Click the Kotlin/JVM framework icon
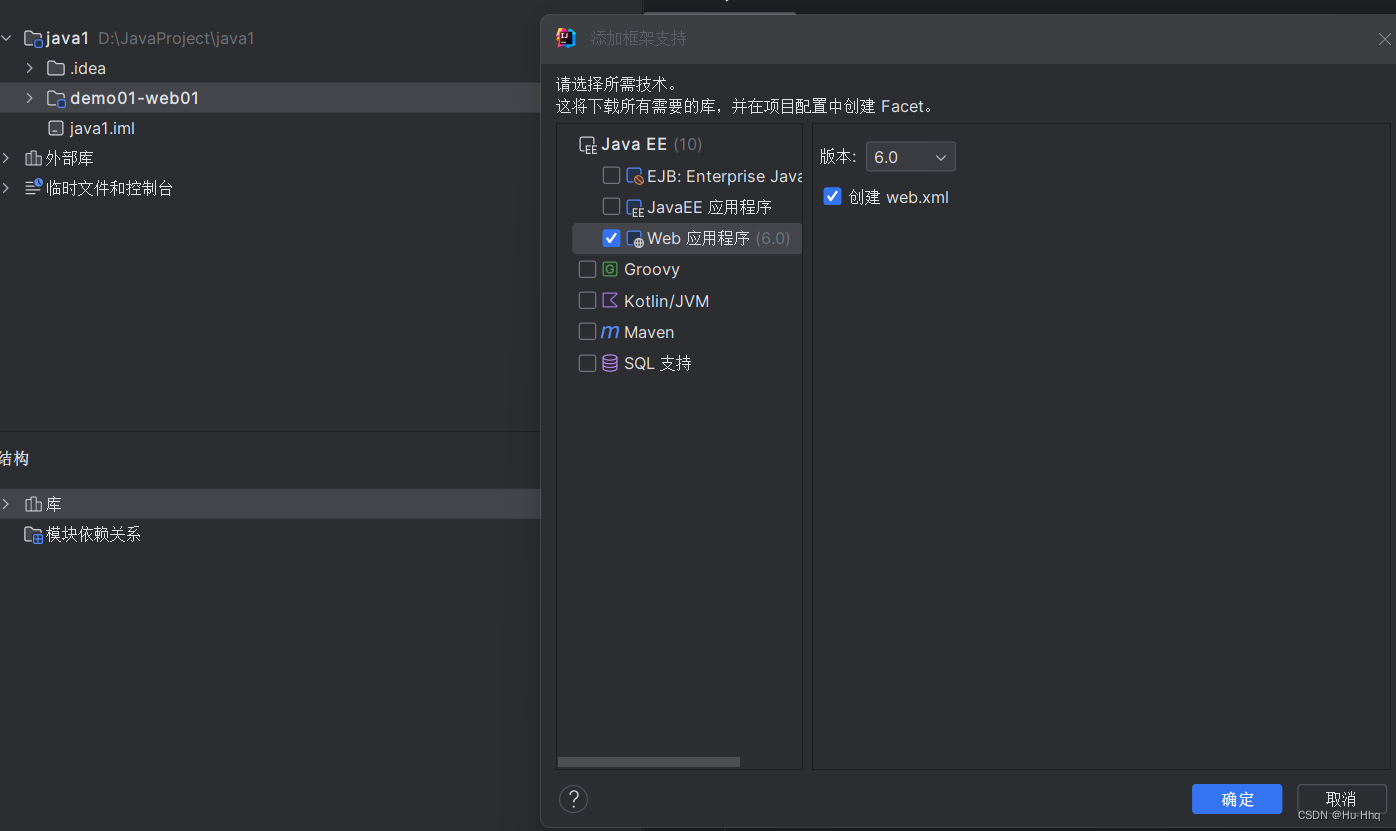This screenshot has height=831, width=1396. pos(609,300)
